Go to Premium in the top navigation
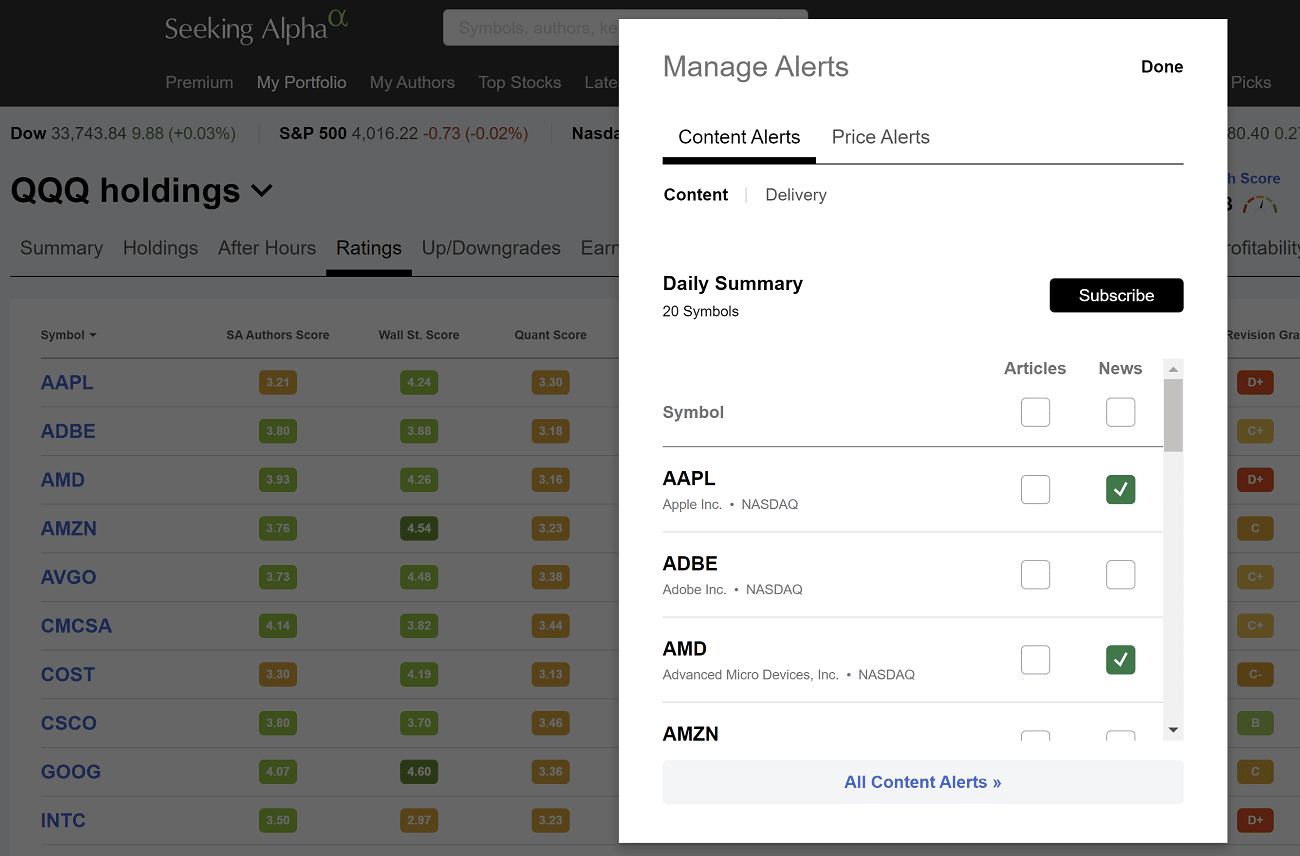The width and height of the screenshot is (1300, 856). click(199, 82)
